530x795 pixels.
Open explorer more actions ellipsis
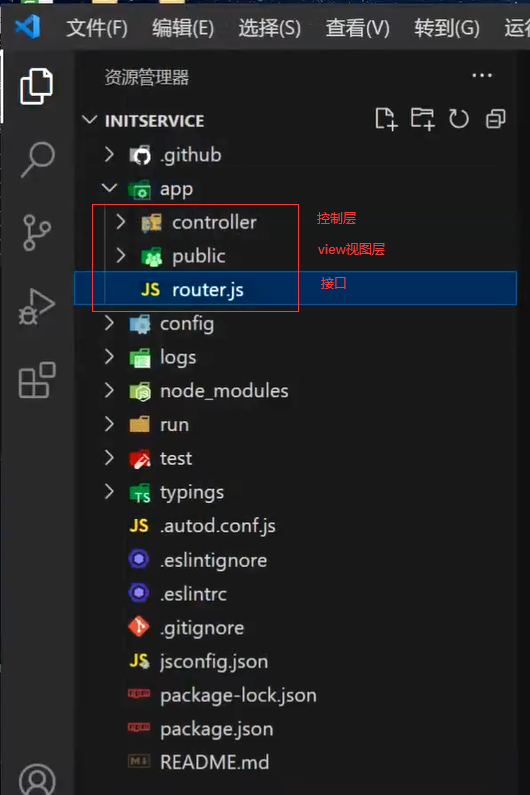(482, 76)
